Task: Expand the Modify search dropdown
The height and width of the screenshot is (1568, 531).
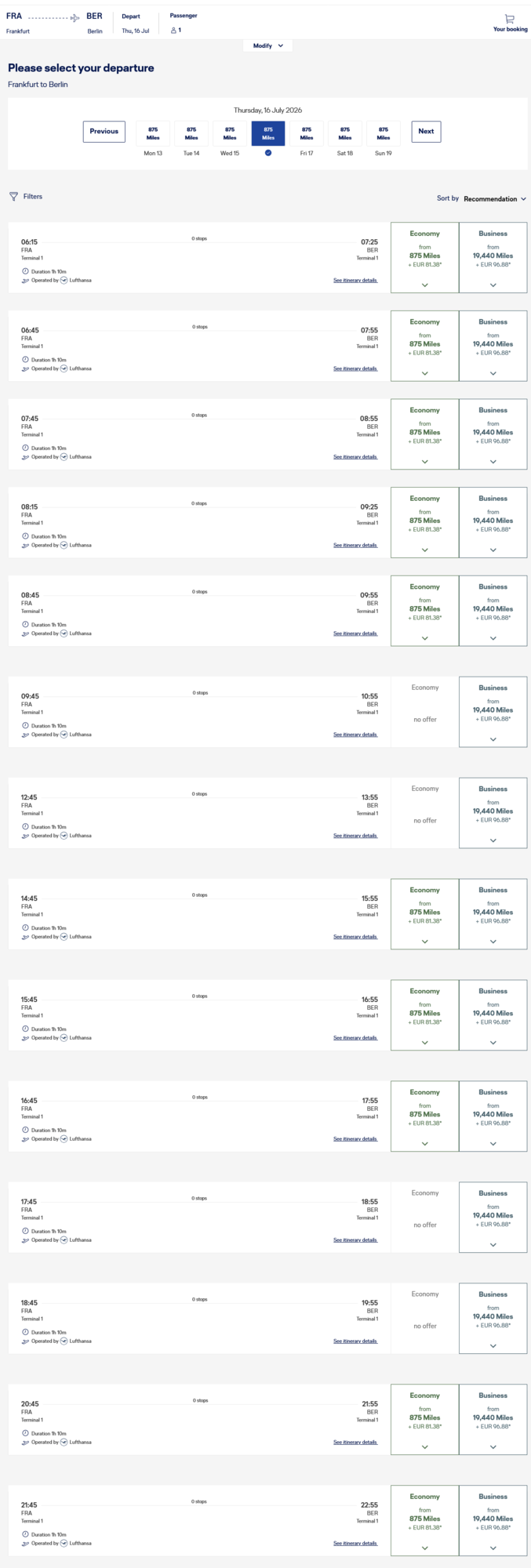Action: [x=268, y=45]
